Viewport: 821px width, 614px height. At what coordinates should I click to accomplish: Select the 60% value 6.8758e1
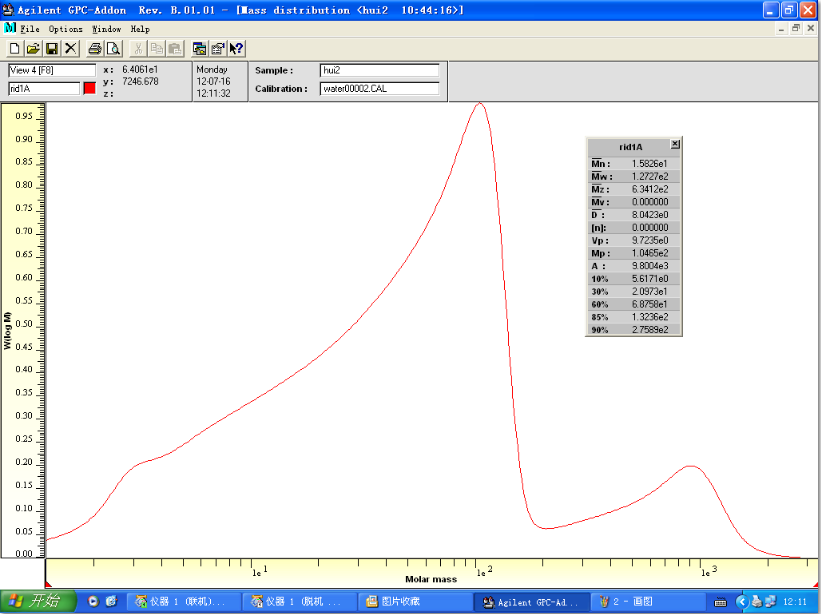[649, 304]
